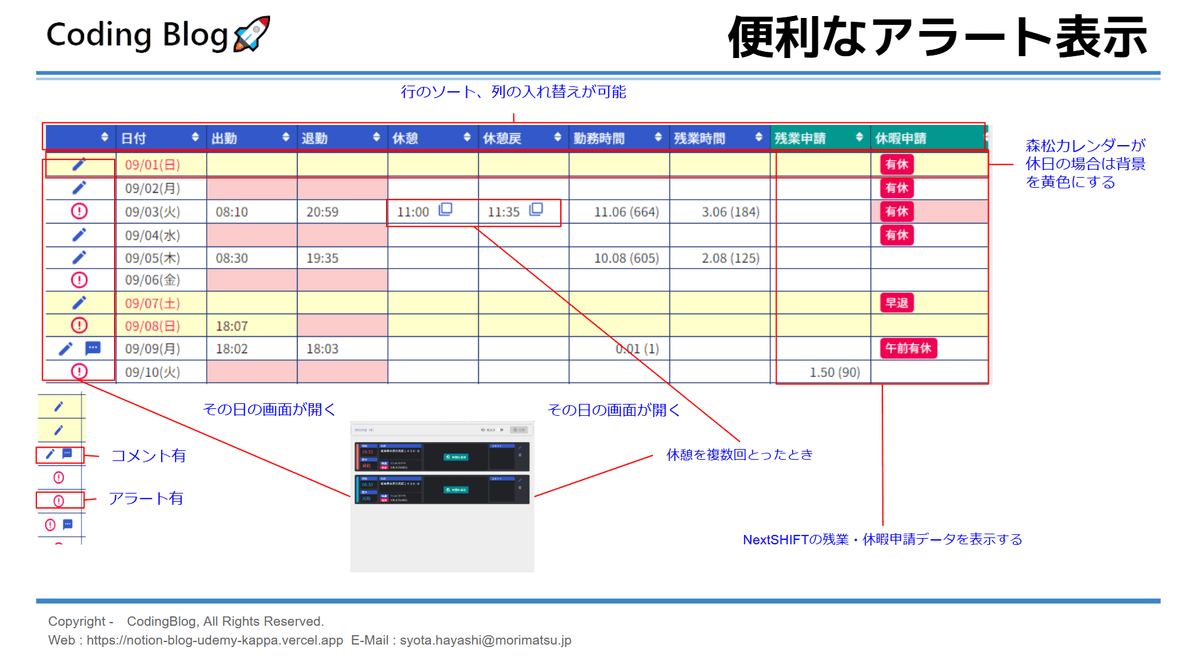Viewport: 1200px width, 670px height.
Task: Click the 早退 badge in the 09/07 row
Action: [x=896, y=303]
